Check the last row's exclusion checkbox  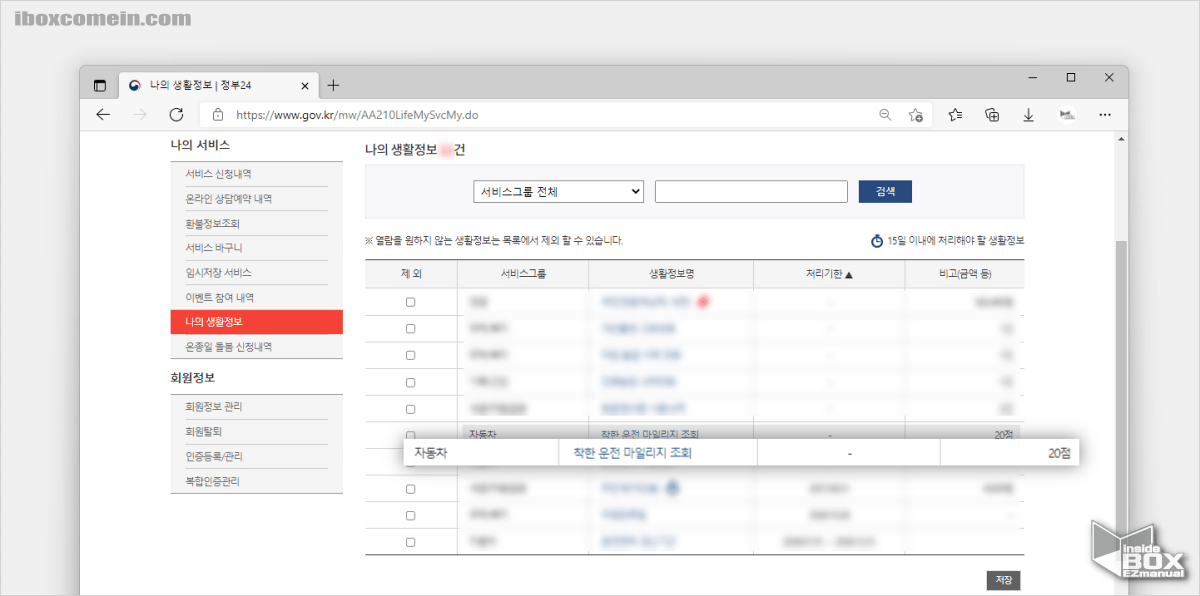[x=411, y=541]
